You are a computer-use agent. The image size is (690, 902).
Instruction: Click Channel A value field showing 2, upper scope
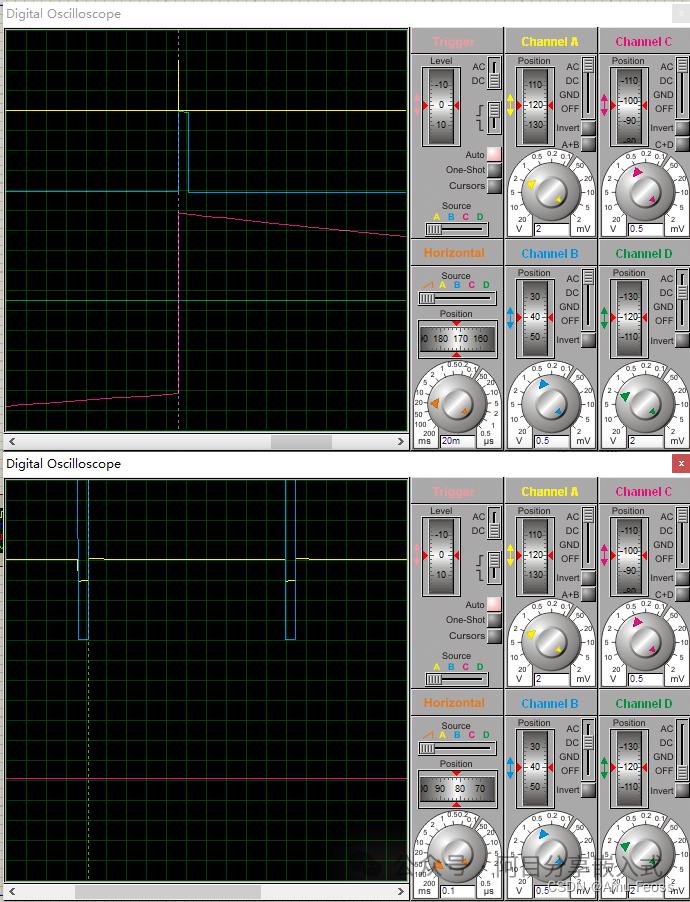551,228
